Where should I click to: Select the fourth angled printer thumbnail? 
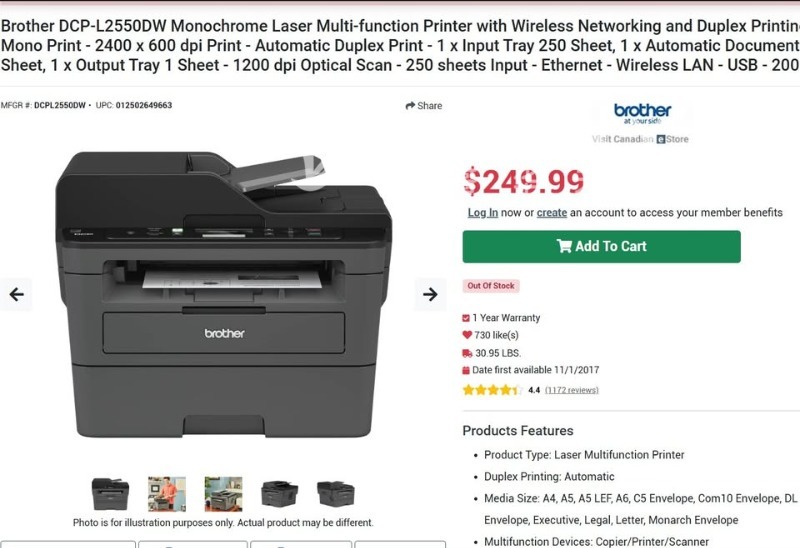coord(280,494)
